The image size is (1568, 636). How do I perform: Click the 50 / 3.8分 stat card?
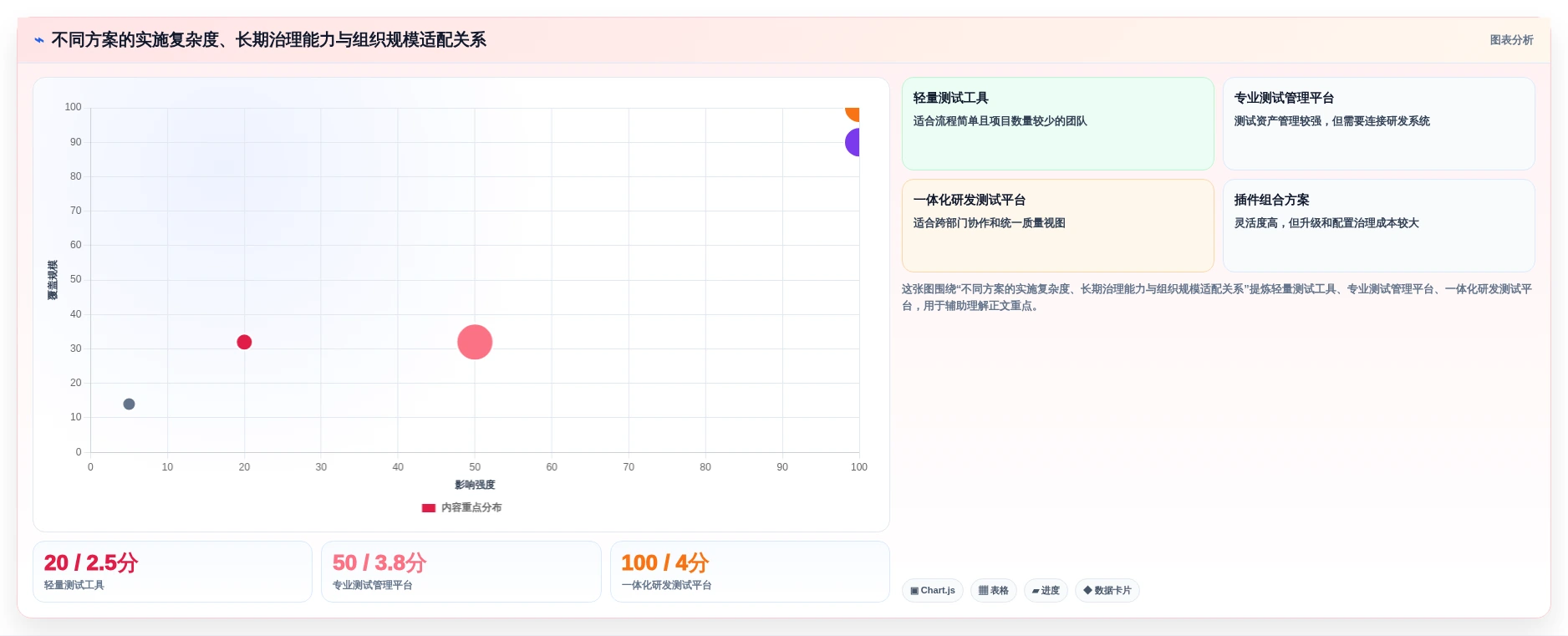point(461,572)
